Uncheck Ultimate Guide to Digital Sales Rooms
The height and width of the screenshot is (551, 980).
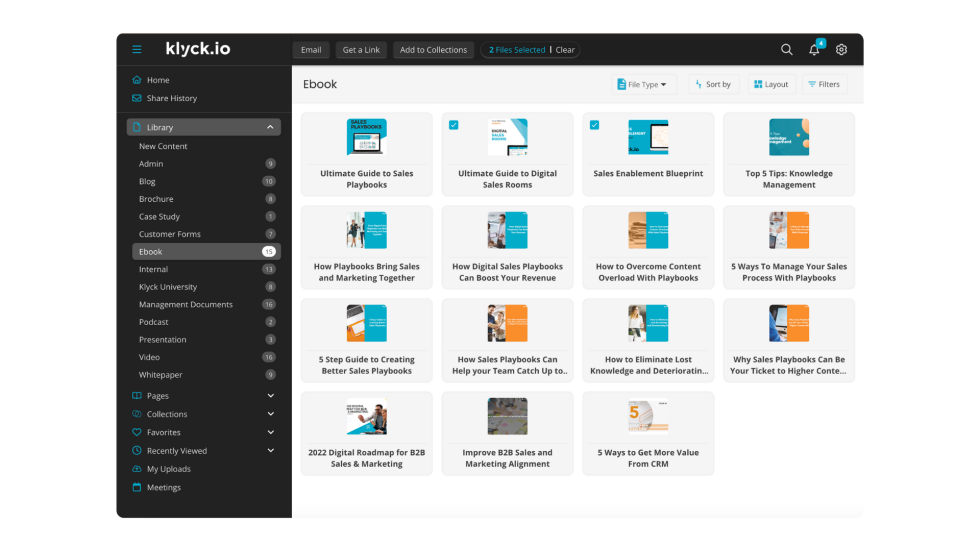point(454,125)
